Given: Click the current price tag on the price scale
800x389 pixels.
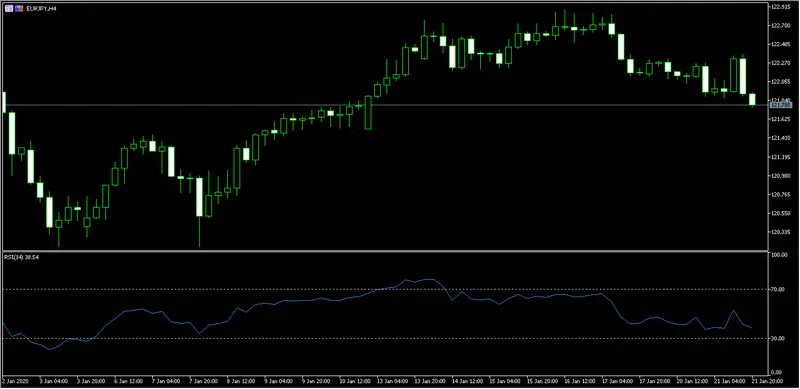Looking at the screenshot, I should coord(781,105).
